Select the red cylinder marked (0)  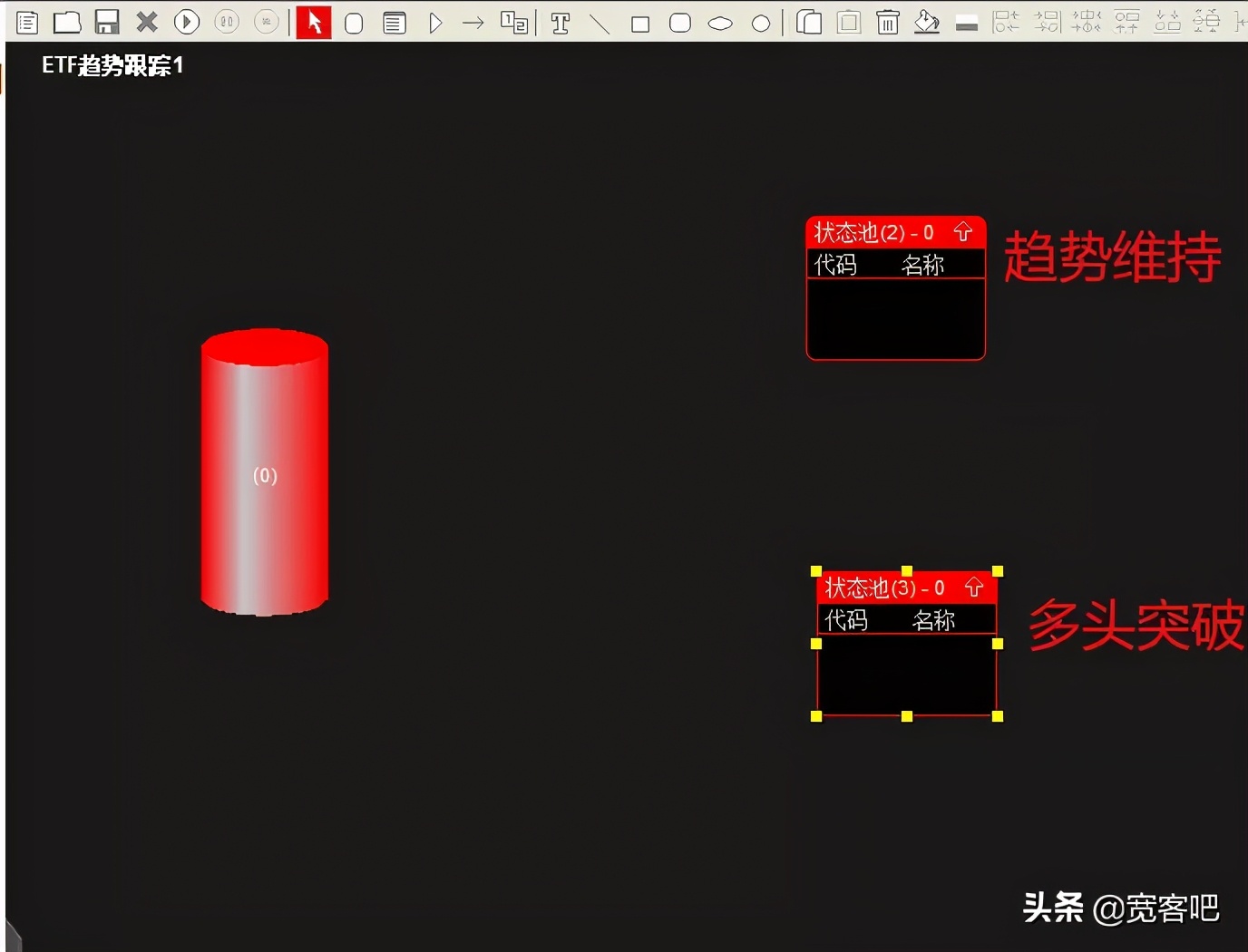click(264, 474)
